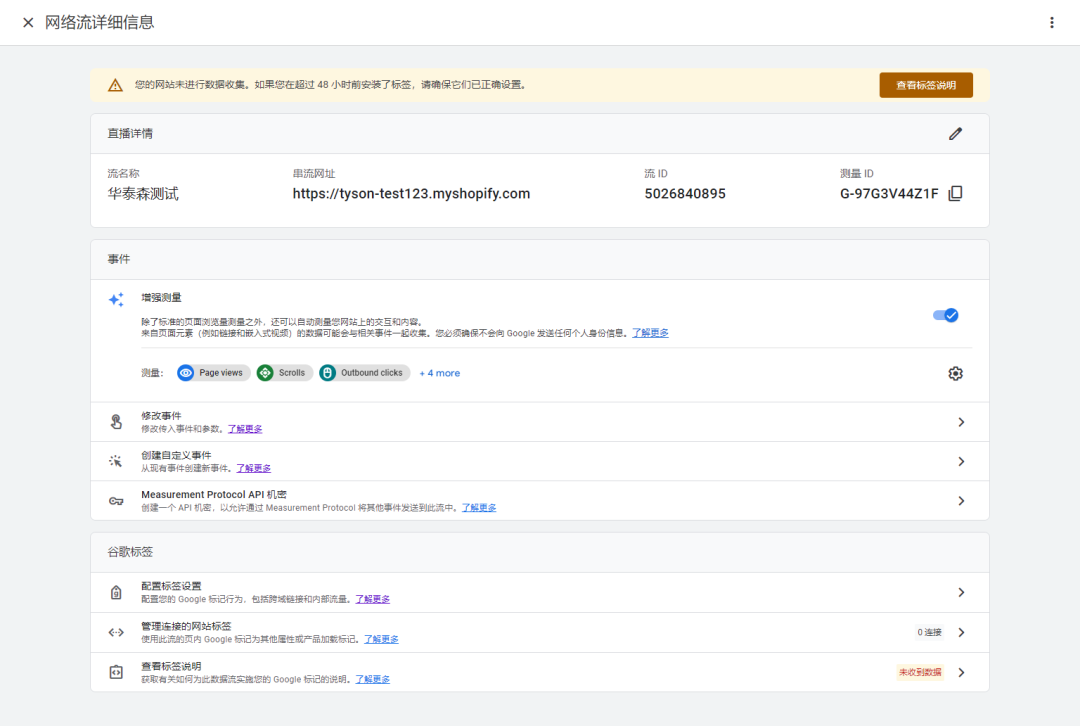Click the pencil edit icon in 直播详情
This screenshot has height=726, width=1080.
[955, 134]
